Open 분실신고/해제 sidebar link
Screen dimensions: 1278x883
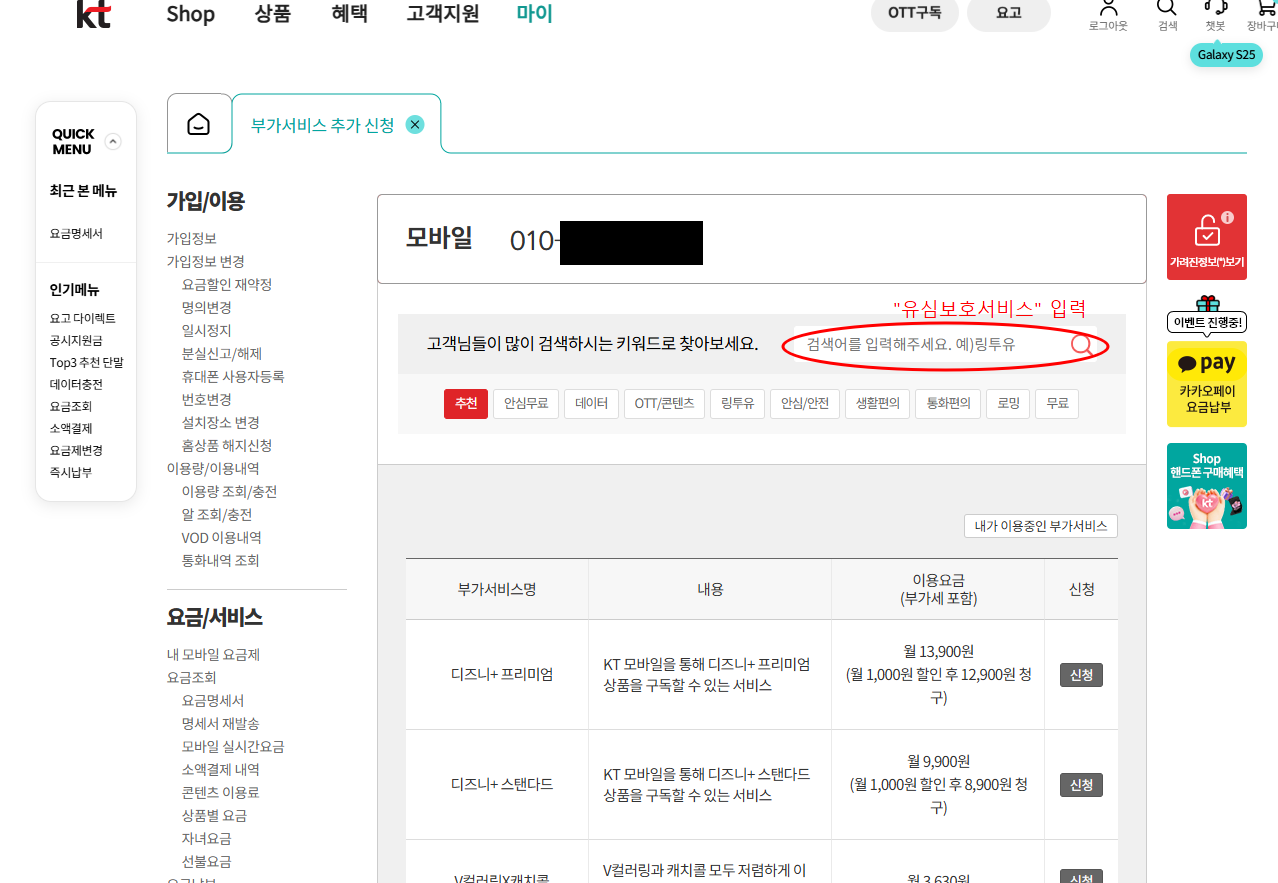tap(221, 354)
